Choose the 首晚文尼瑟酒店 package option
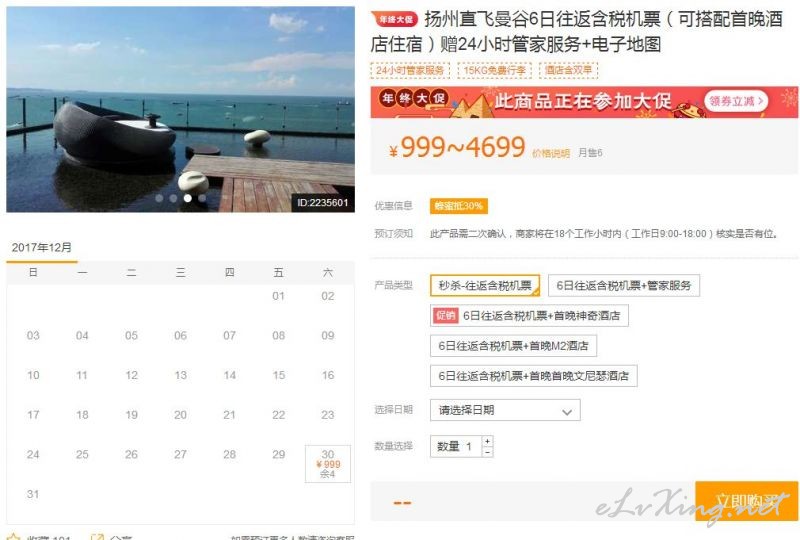This screenshot has height=540, width=800. pos(534,376)
